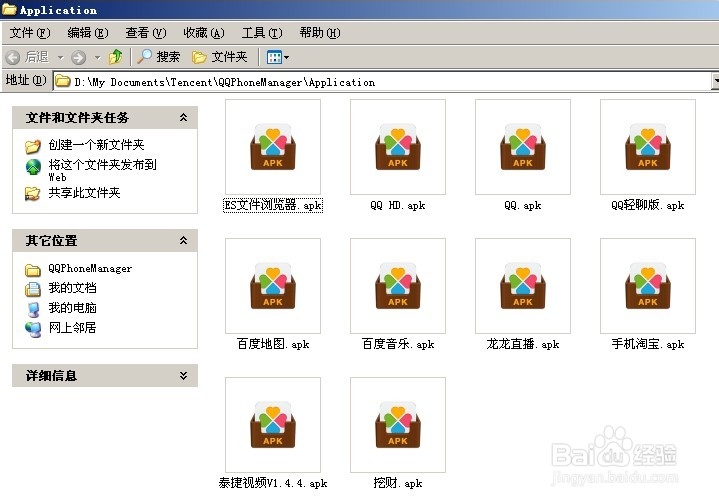Click the QQPhoneManager folder icon
Viewport: 719px width, 503px height.
pos(33,270)
